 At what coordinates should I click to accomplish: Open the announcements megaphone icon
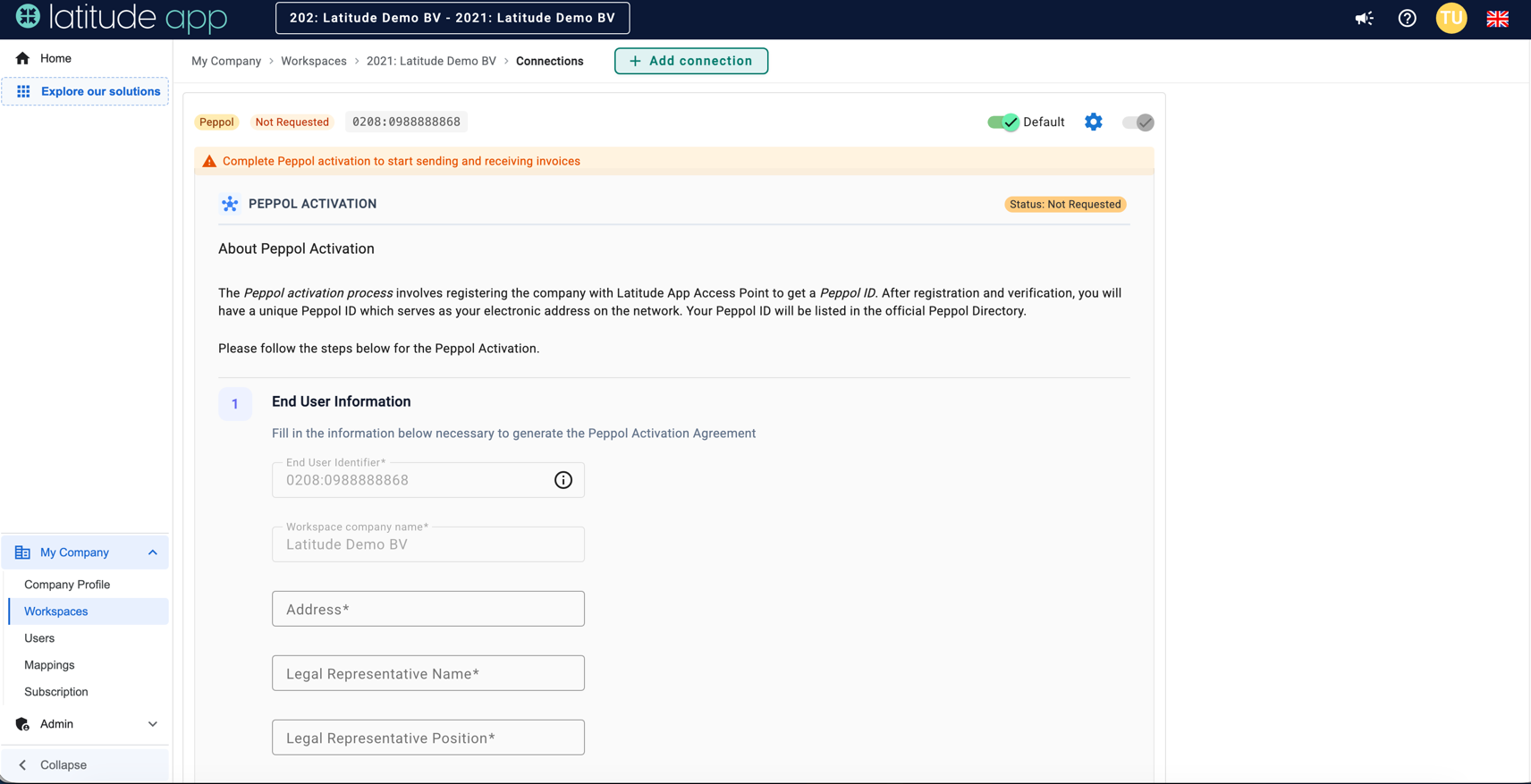click(1364, 18)
